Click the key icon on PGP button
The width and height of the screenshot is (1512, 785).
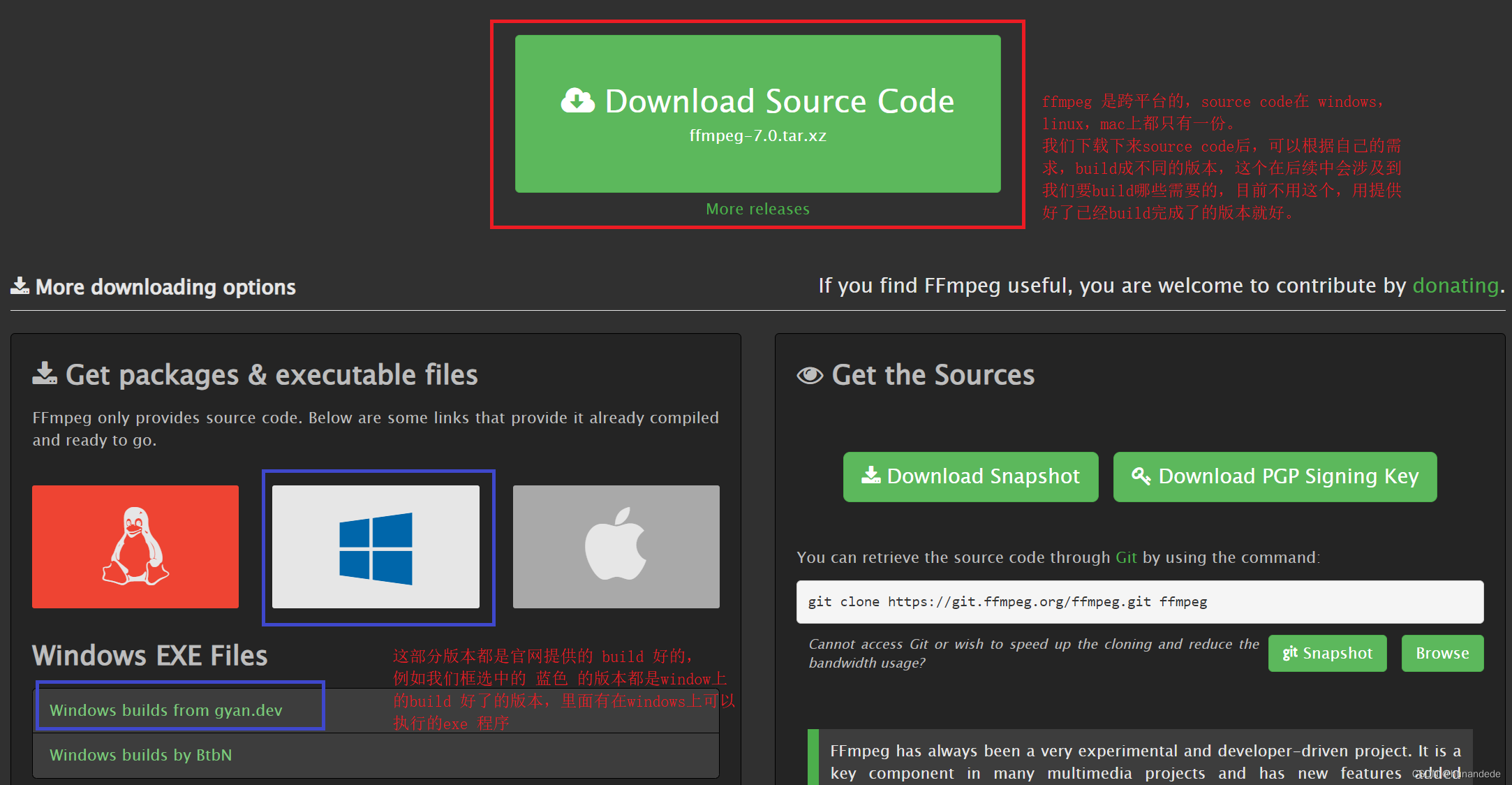1141,476
